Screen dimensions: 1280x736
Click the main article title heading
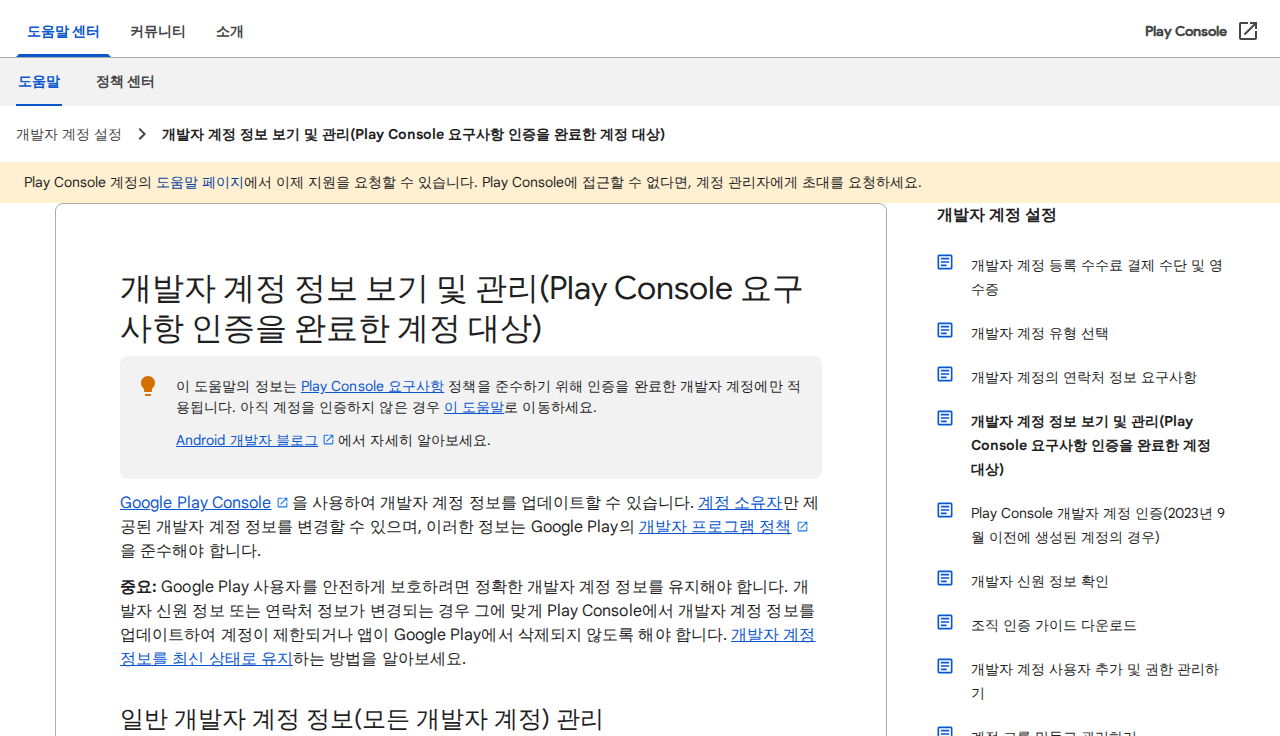pyautogui.click(x=462, y=308)
